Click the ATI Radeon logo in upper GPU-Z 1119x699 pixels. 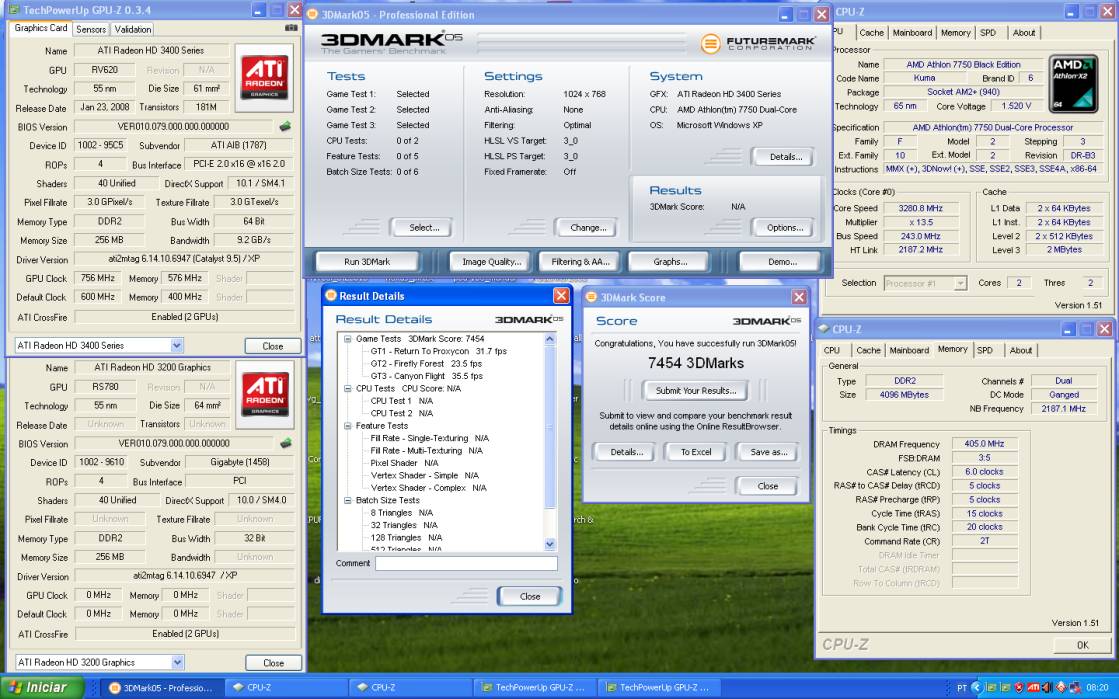pyautogui.click(x=264, y=77)
